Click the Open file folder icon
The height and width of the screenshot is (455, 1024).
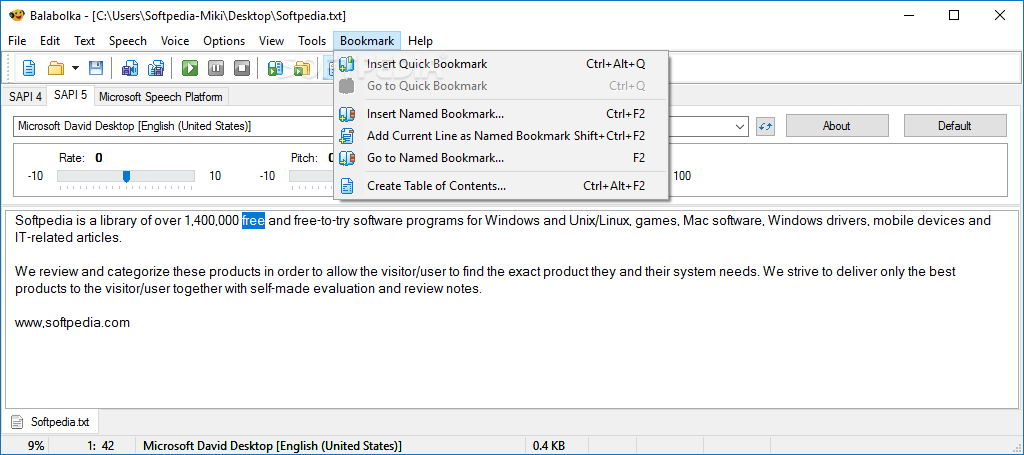[56, 67]
